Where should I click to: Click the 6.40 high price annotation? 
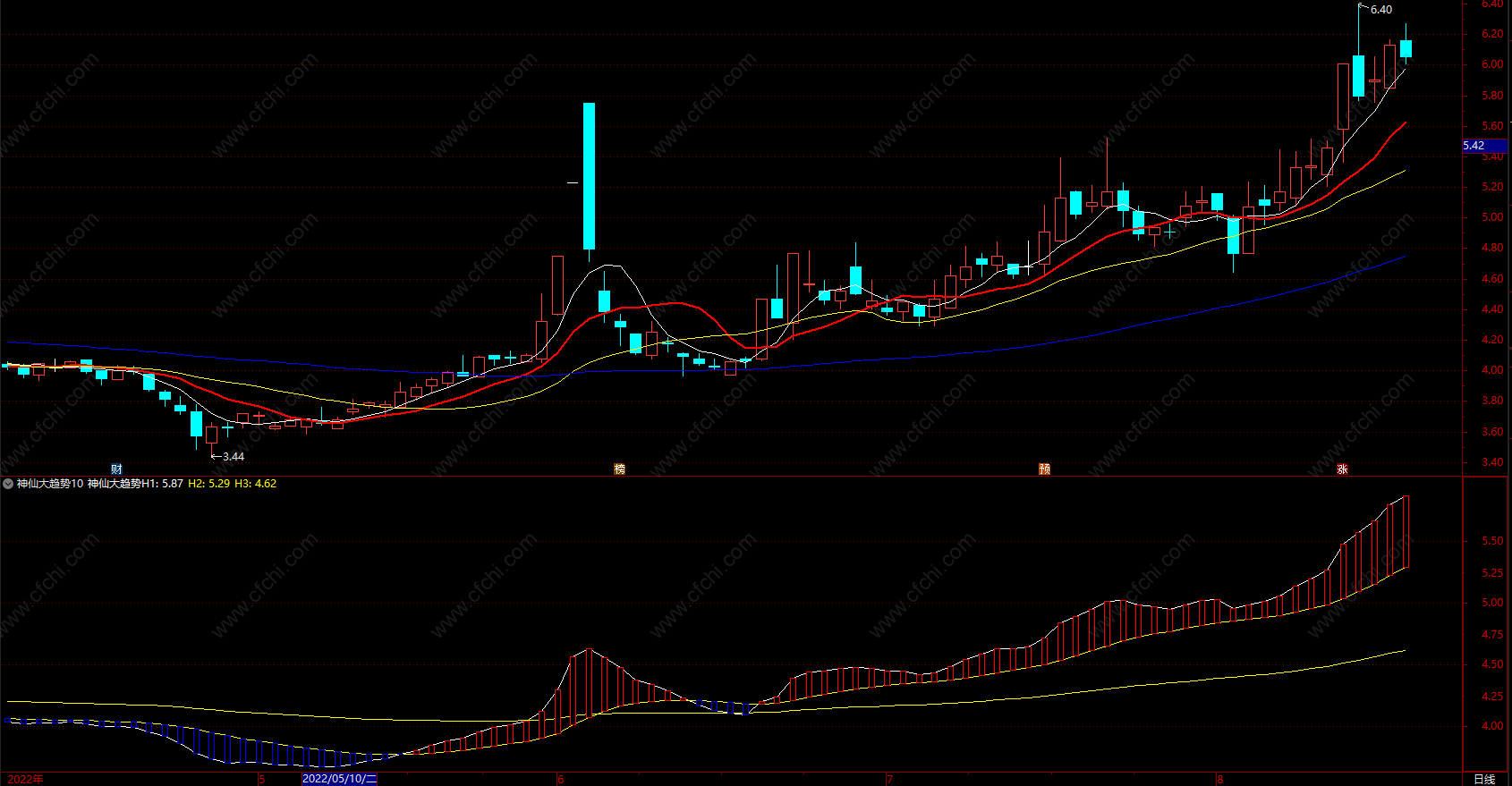(1381, 10)
